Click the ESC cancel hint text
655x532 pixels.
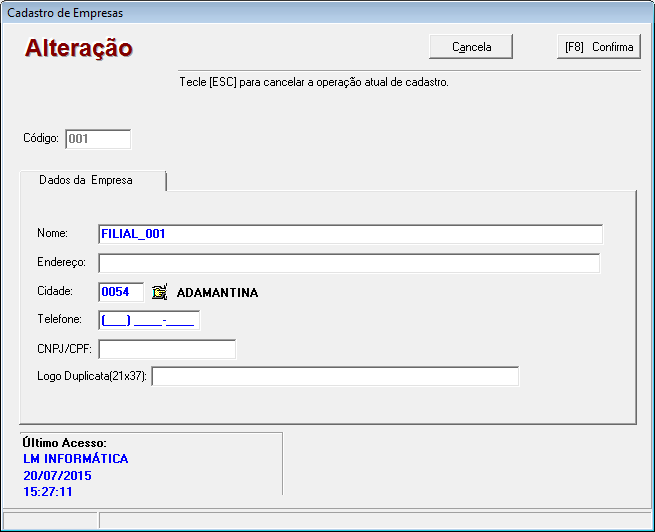point(313,82)
